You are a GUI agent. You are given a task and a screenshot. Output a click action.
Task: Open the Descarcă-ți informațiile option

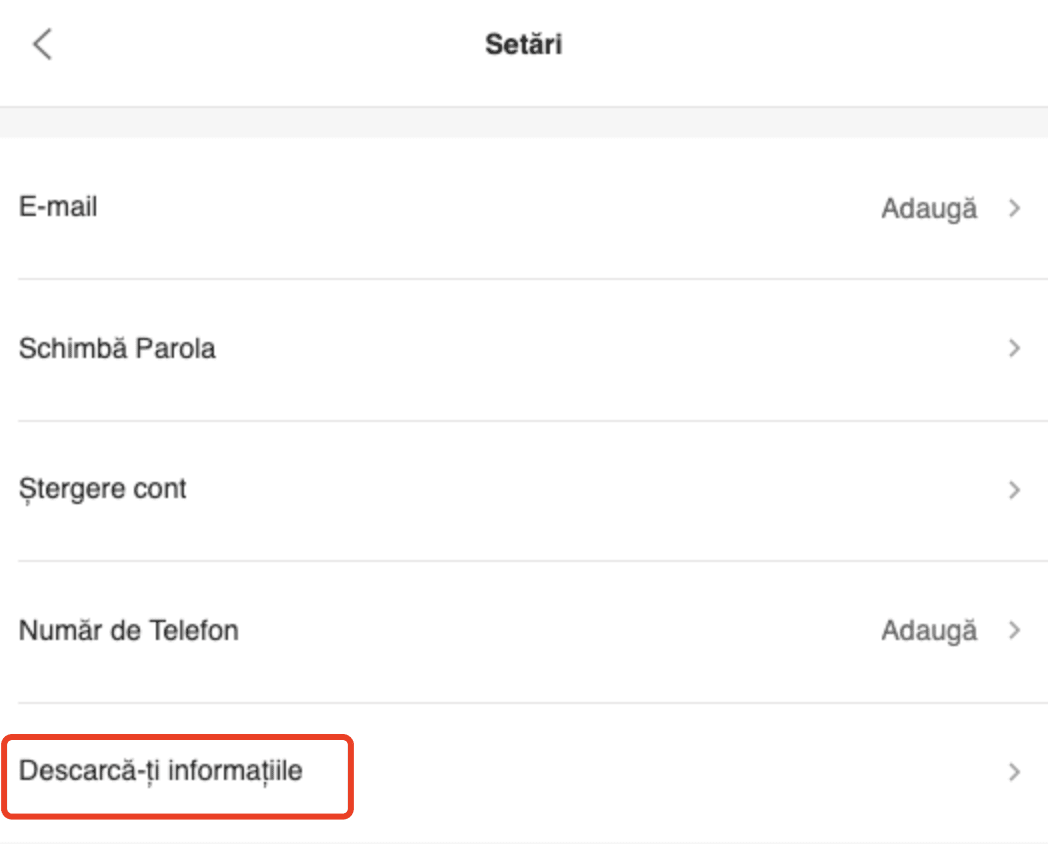tap(161, 772)
